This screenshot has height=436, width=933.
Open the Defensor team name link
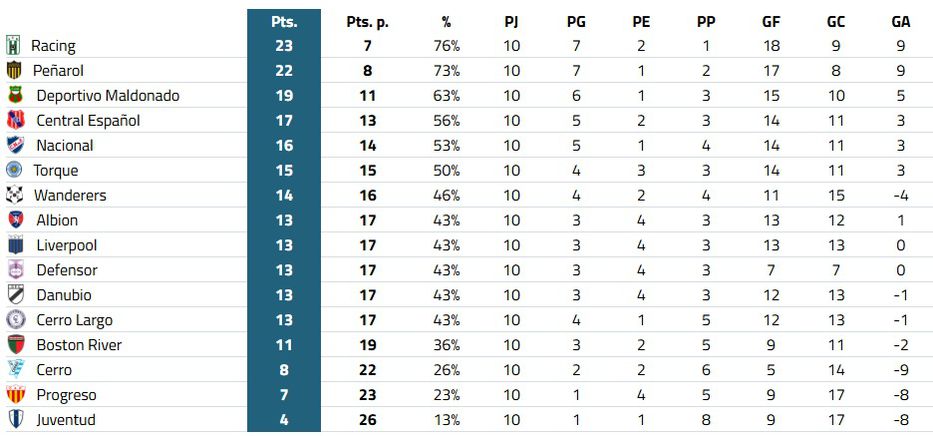[x=67, y=271]
